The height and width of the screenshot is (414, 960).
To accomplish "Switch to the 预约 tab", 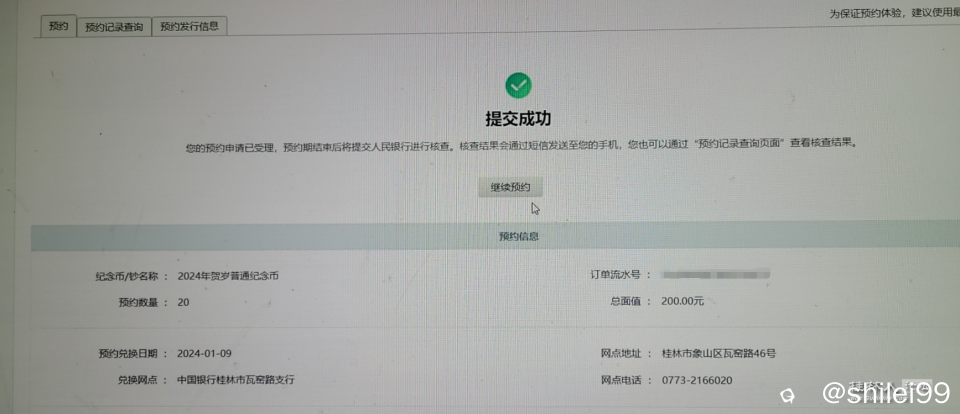I will click(x=58, y=26).
